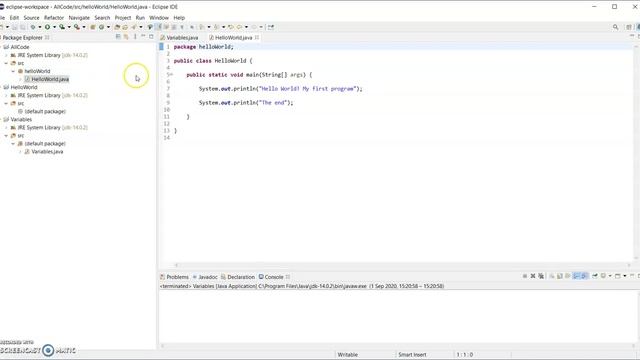The width and height of the screenshot is (640, 360).
Task: Open the New Java Class dropdown arrow
Action: click(108, 27)
